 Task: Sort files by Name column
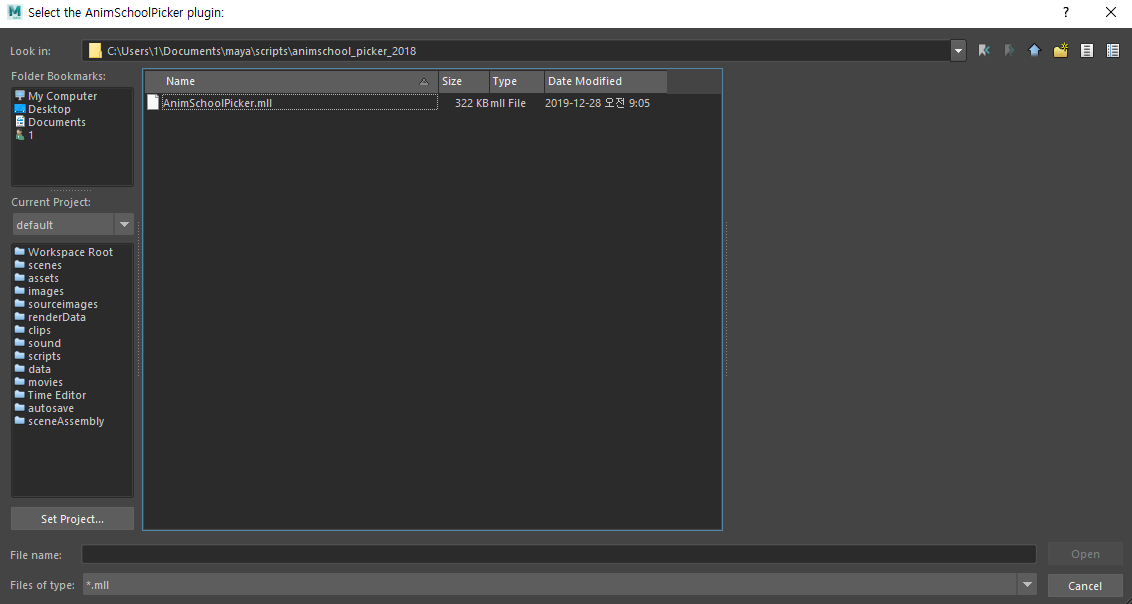290,82
